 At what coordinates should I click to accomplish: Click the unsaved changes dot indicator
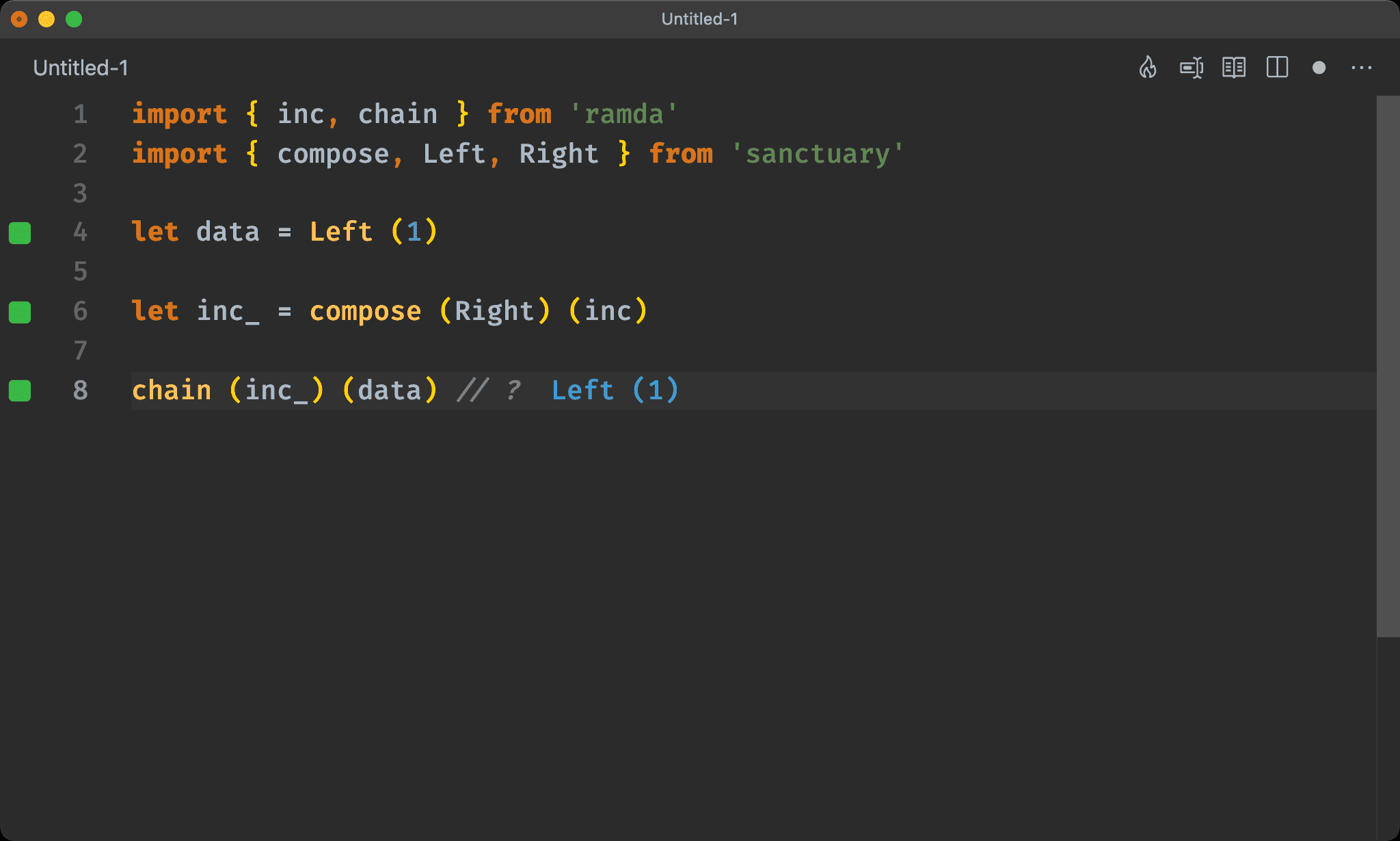pos(1319,68)
